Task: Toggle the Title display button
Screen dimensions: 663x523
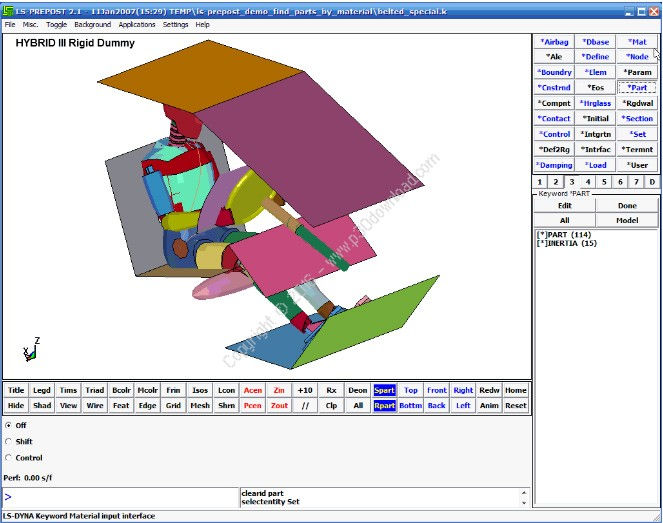Action: tap(16, 390)
